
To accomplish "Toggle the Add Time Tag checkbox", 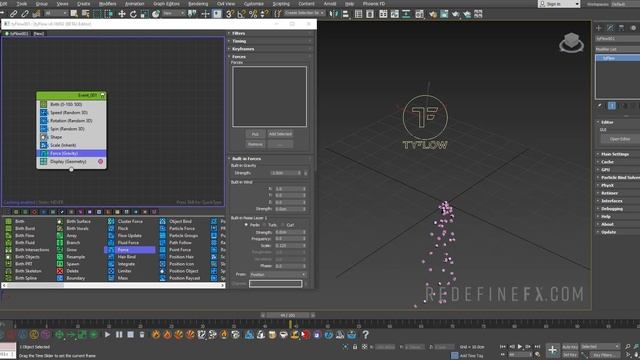I will (x=454, y=356).
